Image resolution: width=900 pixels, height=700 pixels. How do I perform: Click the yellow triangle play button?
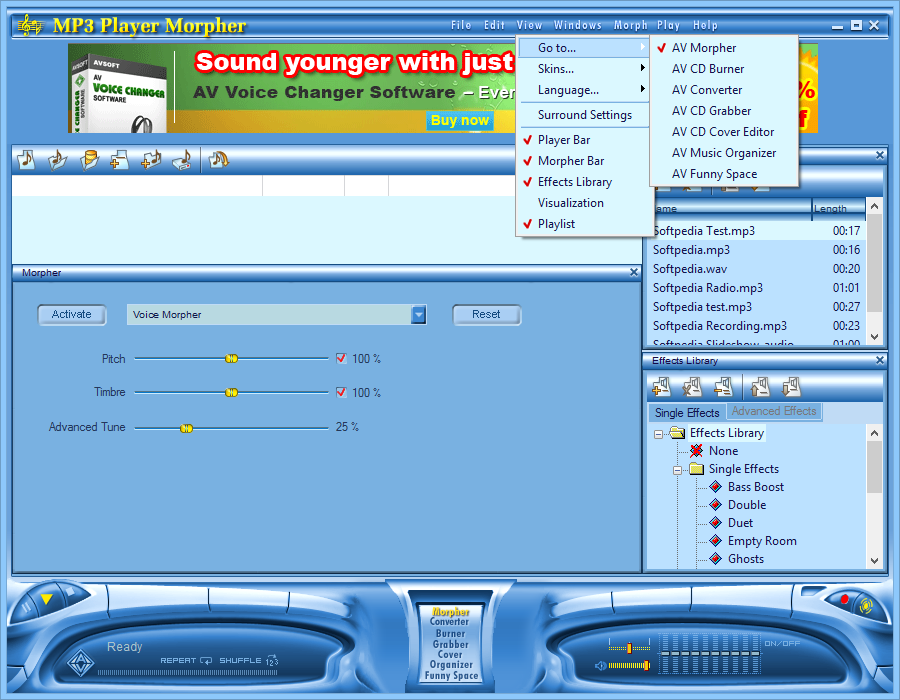click(46, 599)
